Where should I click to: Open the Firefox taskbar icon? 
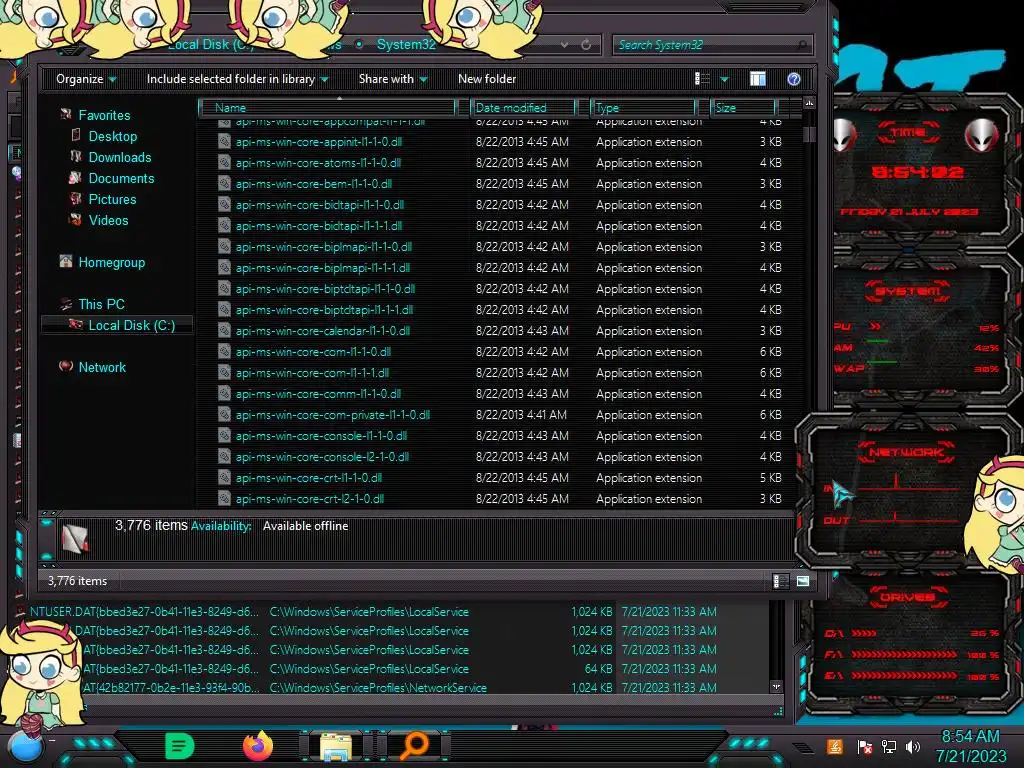point(257,746)
